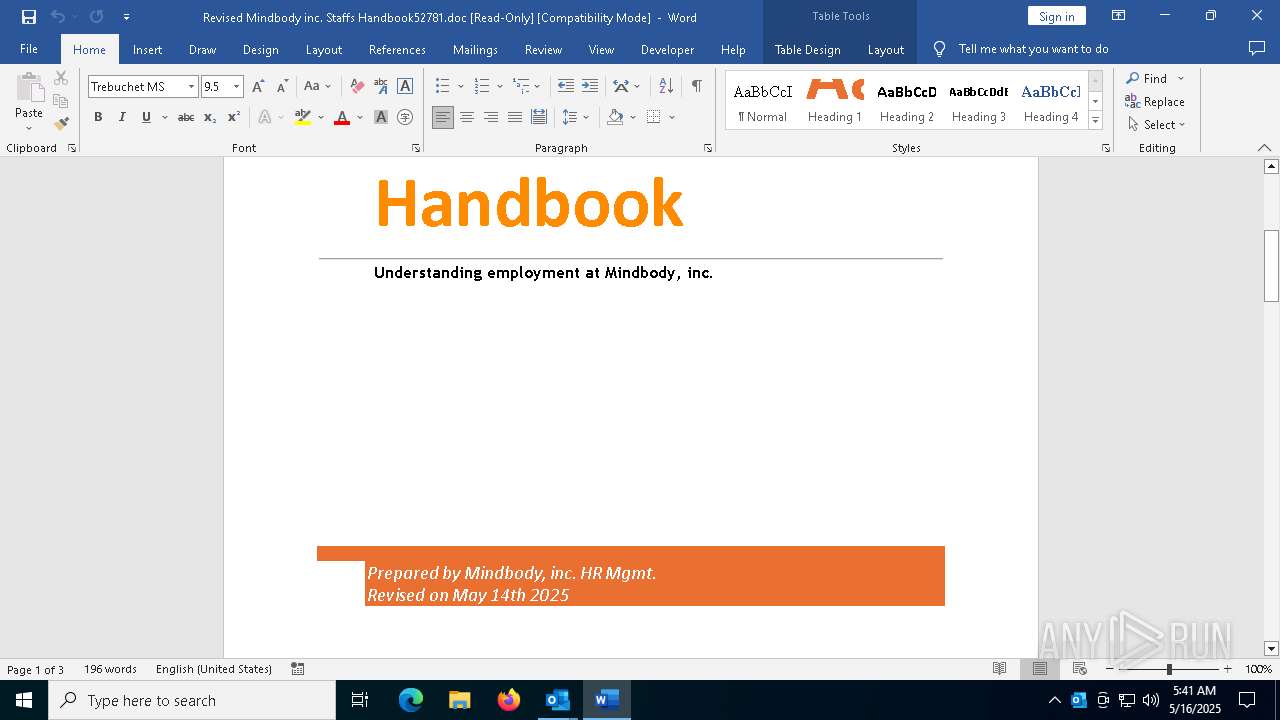Image resolution: width=1280 pixels, height=720 pixels.
Task: Click the Phonetic Guide icon
Action: tap(381, 87)
